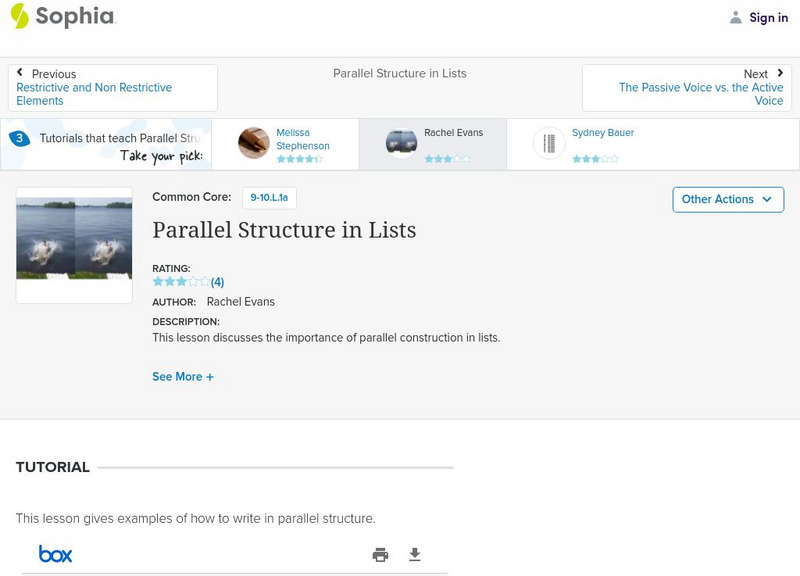800x576 pixels.
Task: Open Restrictive and Non Restrictive Elements link
Action: click(x=94, y=94)
